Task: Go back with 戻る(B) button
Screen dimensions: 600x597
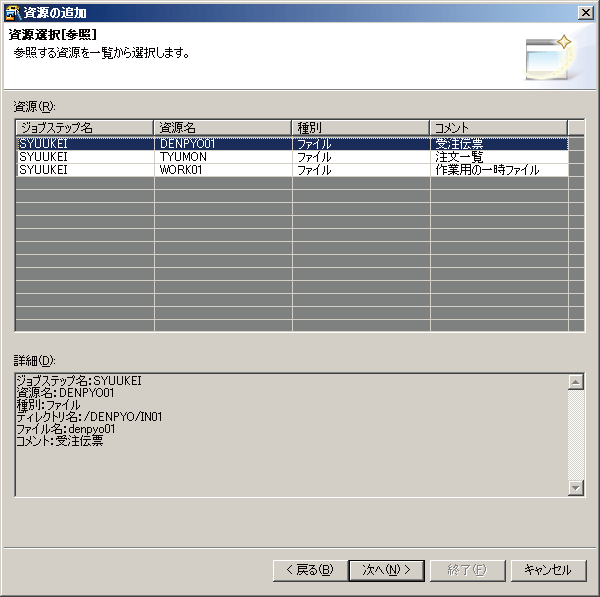Action: point(310,570)
